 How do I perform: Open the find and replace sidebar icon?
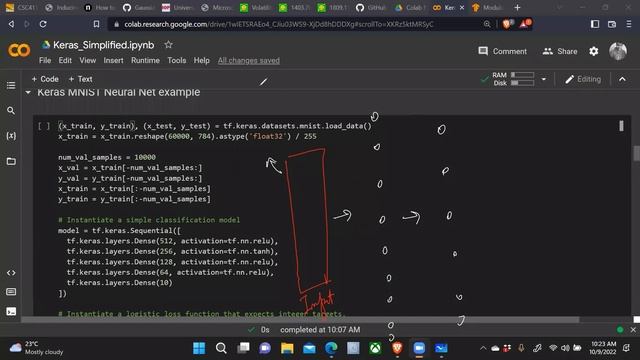(x=11, y=111)
